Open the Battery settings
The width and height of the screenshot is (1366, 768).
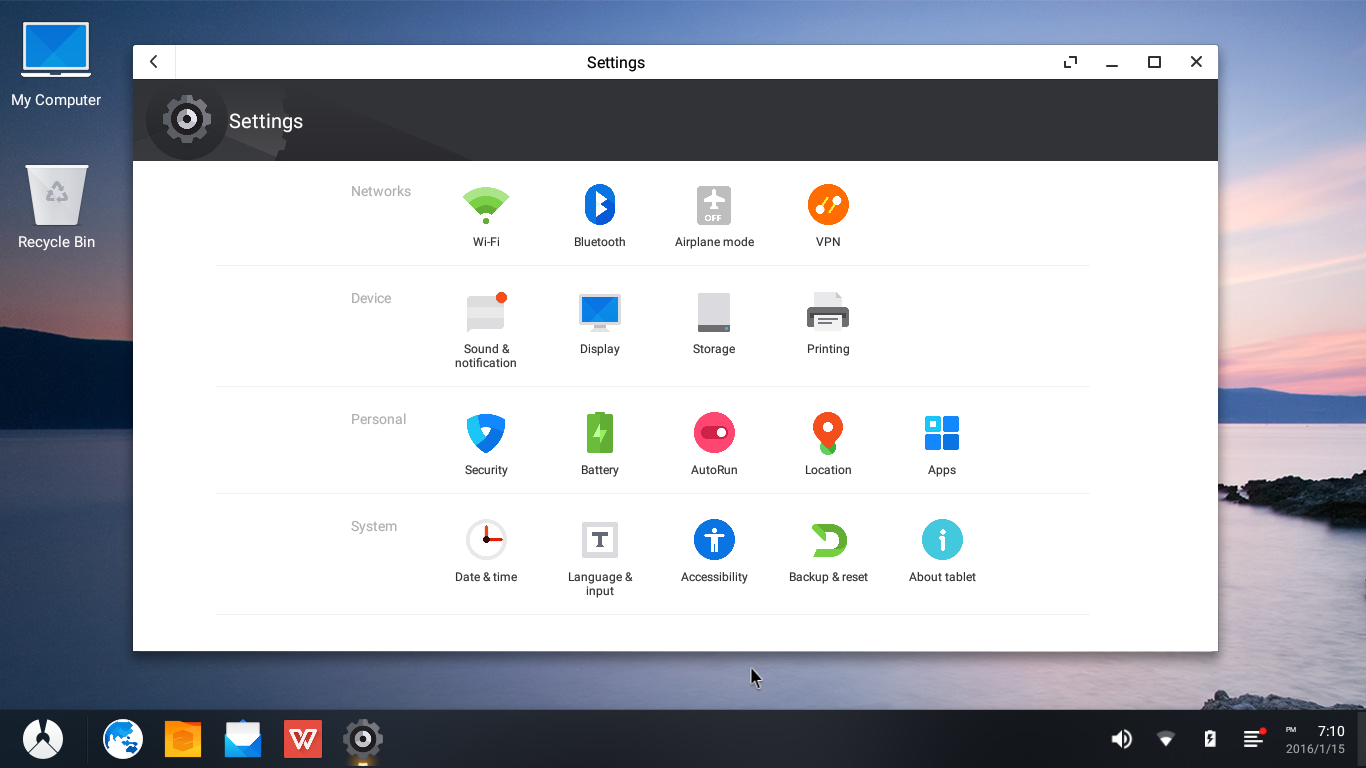[x=599, y=440]
